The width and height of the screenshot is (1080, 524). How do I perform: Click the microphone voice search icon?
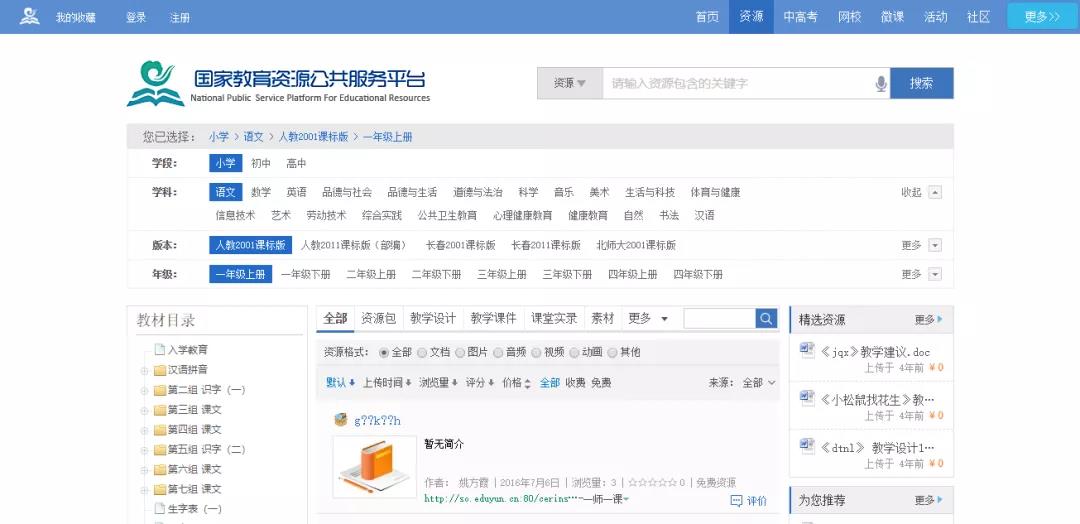click(x=881, y=83)
